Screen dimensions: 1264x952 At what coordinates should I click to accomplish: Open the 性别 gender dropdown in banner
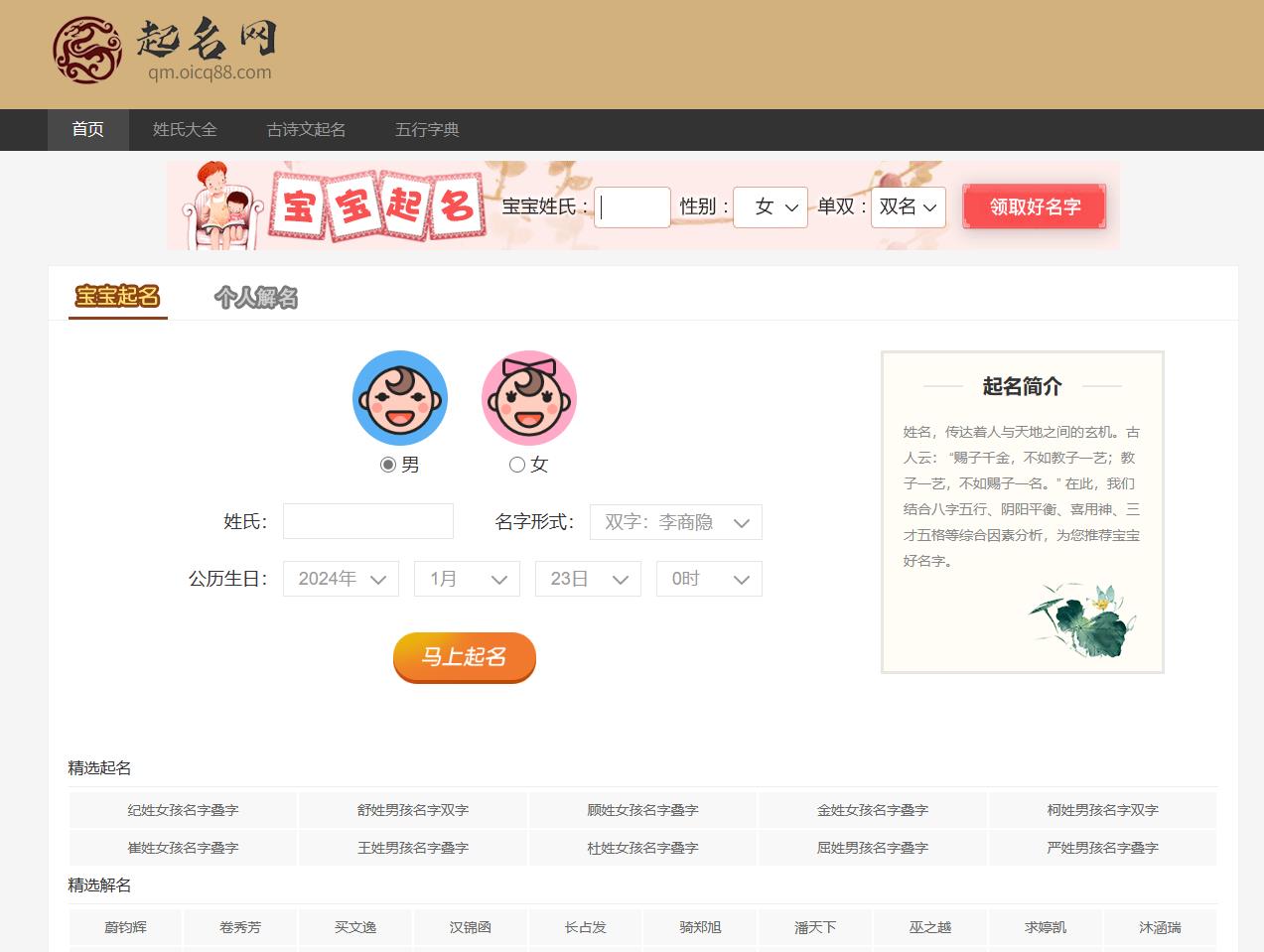771,207
